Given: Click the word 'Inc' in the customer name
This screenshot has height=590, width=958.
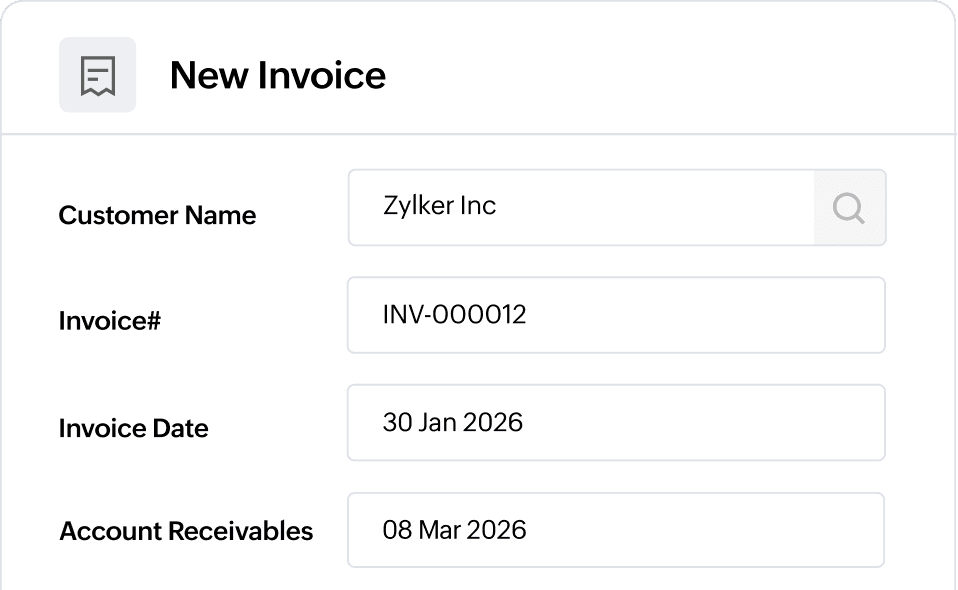Looking at the screenshot, I should pos(478,207).
